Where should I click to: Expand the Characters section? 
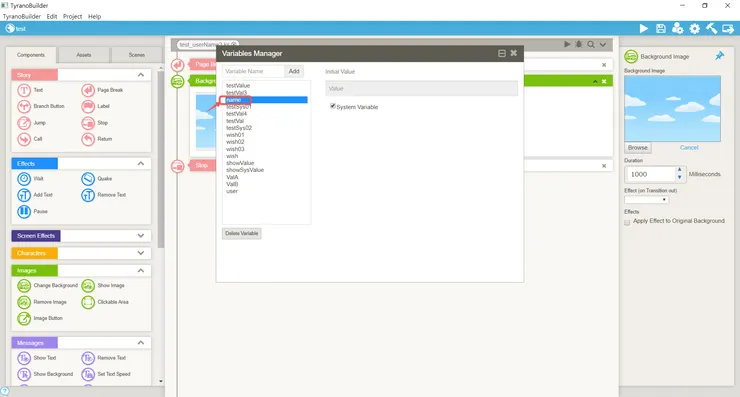point(141,253)
